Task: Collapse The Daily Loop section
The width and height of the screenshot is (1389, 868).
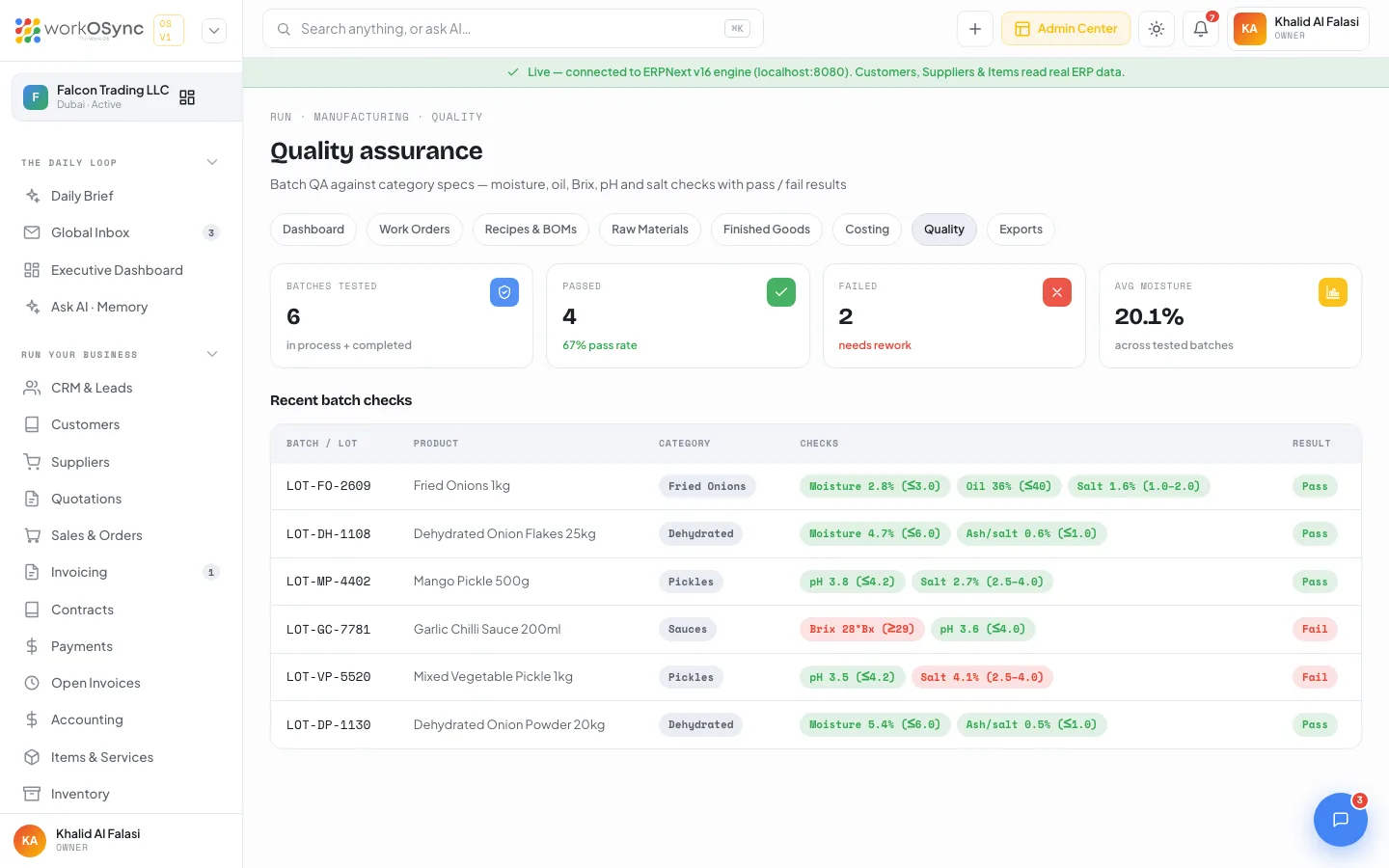Action: 212,162
